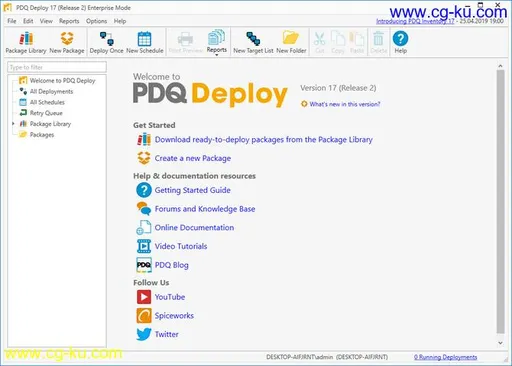The width and height of the screenshot is (512, 366).
Task: Click the question mark icon beside Getting Started Guide
Action: coord(144,190)
